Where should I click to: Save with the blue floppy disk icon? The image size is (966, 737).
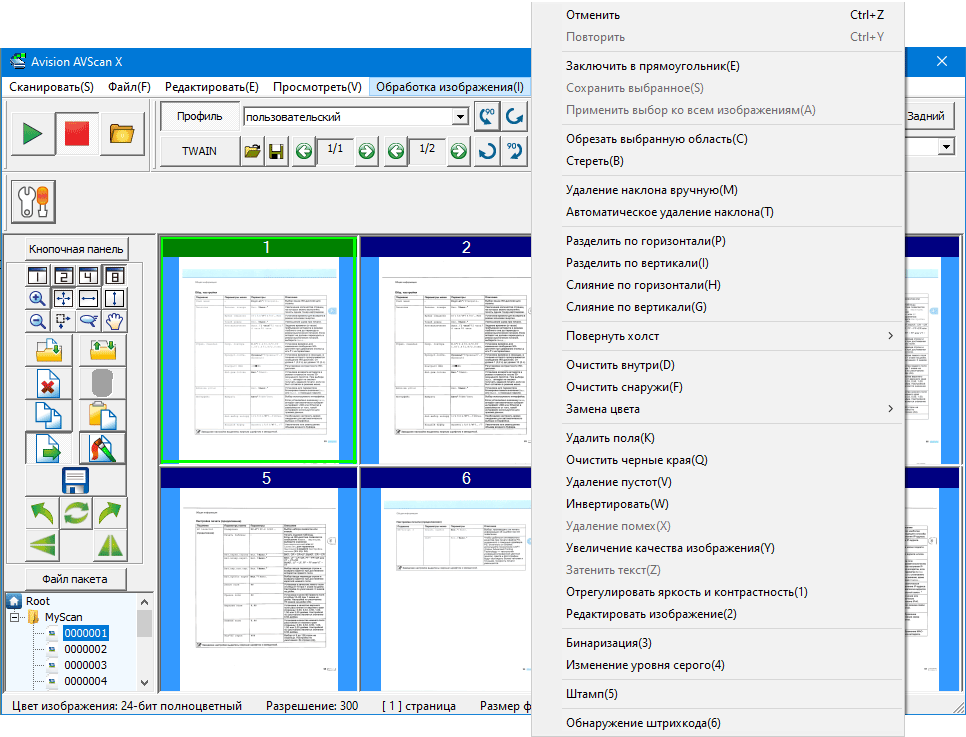75,481
